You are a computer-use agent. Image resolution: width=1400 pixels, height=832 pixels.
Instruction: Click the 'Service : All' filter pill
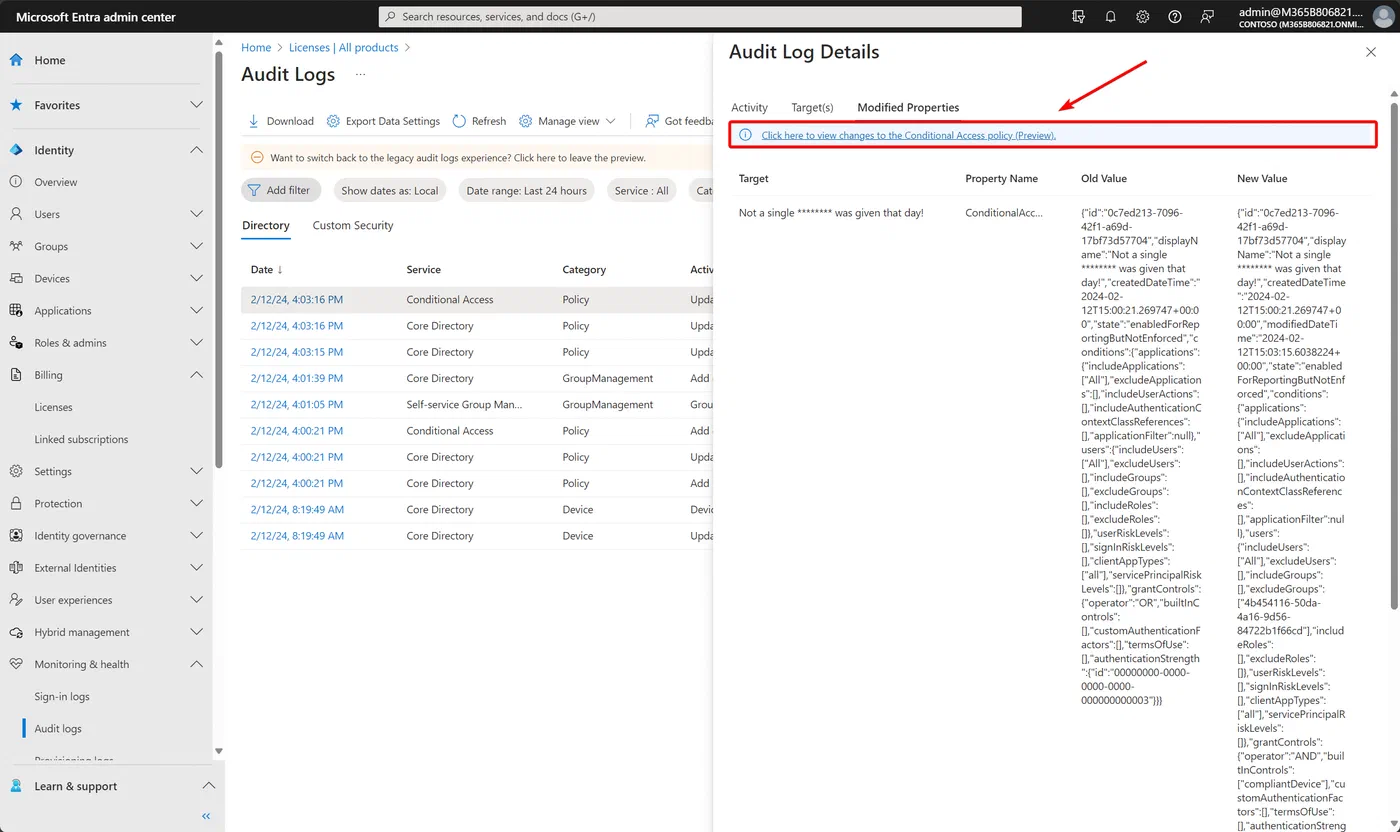[642, 190]
